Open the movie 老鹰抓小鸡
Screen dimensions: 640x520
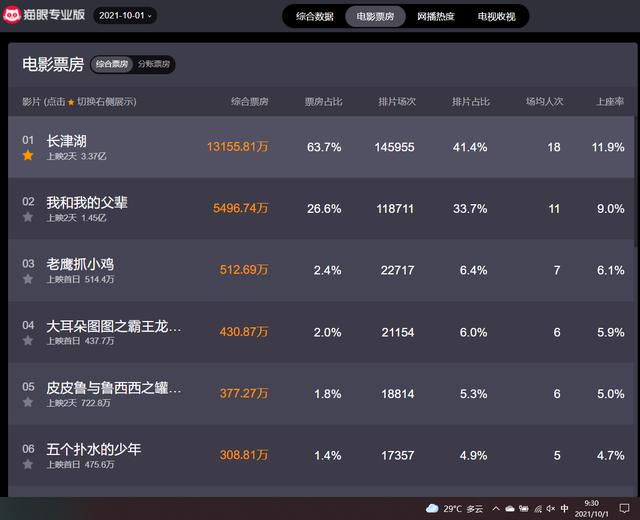coord(80,264)
